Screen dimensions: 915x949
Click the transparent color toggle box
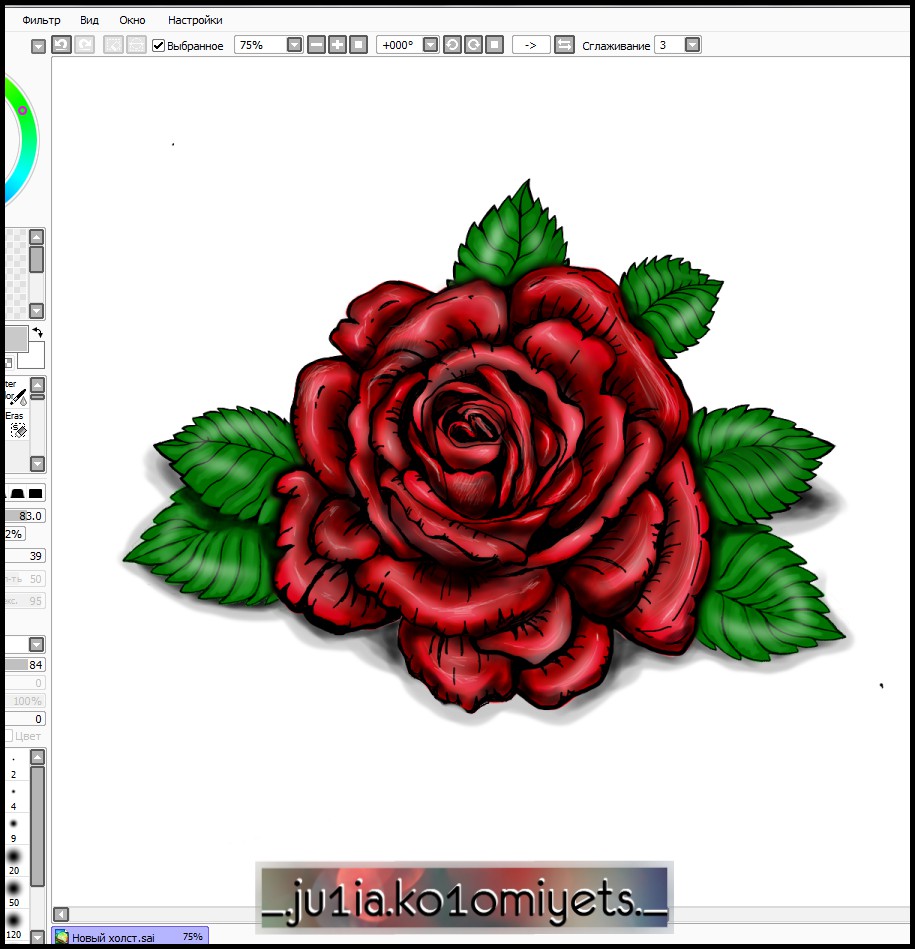[x=8, y=363]
